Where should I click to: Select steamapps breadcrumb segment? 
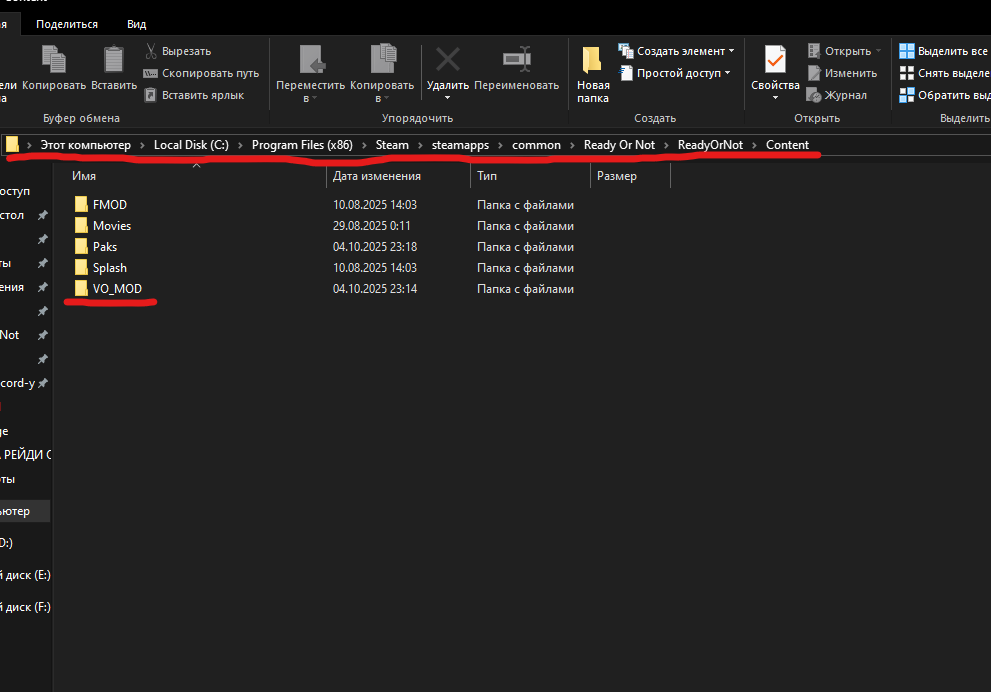coord(460,145)
